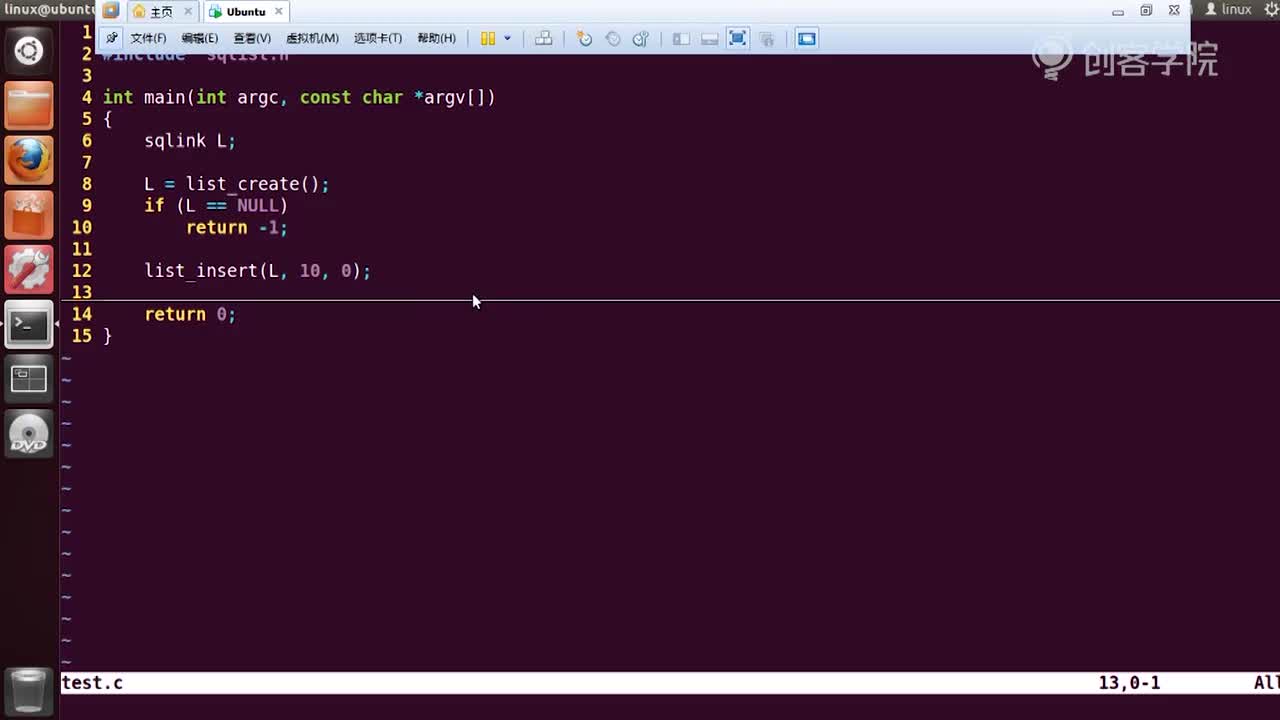Toggle full screen mode in VMware
The image size is (1280, 720).
[x=737, y=38]
